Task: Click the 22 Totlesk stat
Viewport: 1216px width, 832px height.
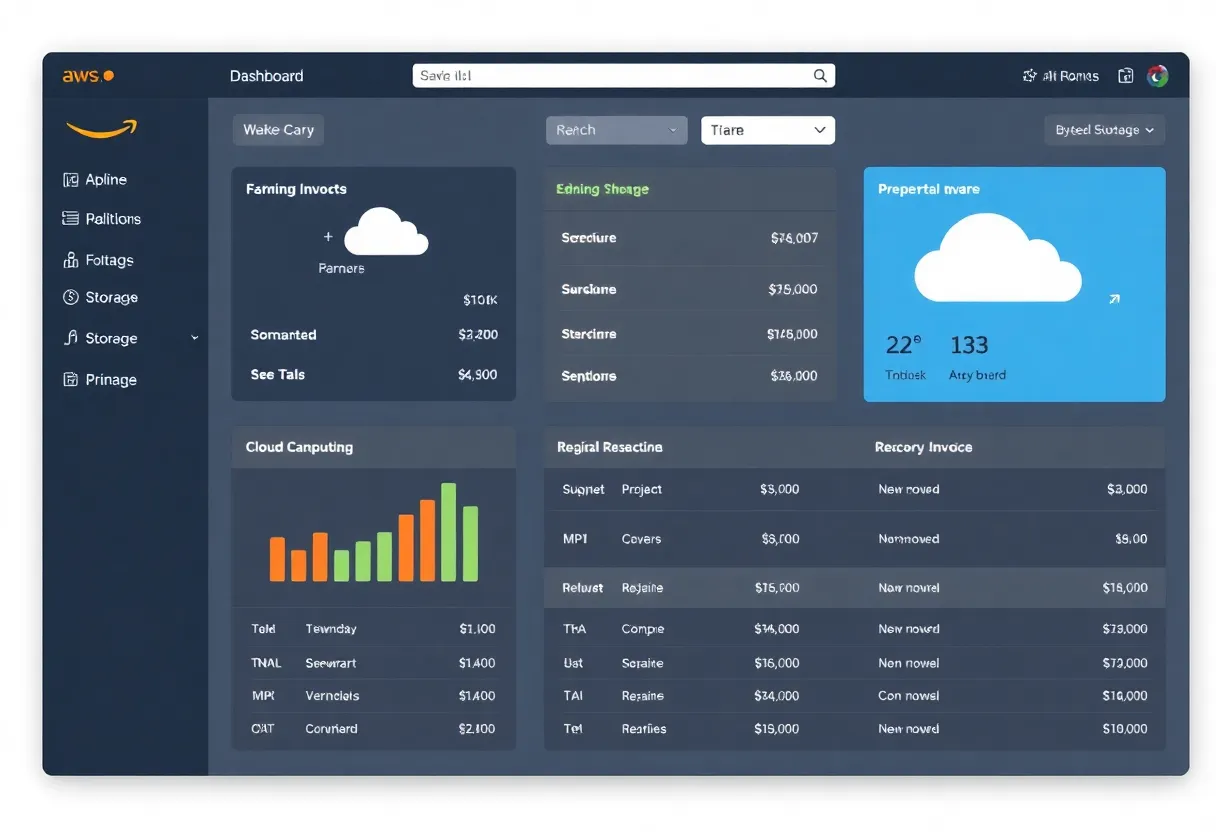Action: tap(905, 357)
